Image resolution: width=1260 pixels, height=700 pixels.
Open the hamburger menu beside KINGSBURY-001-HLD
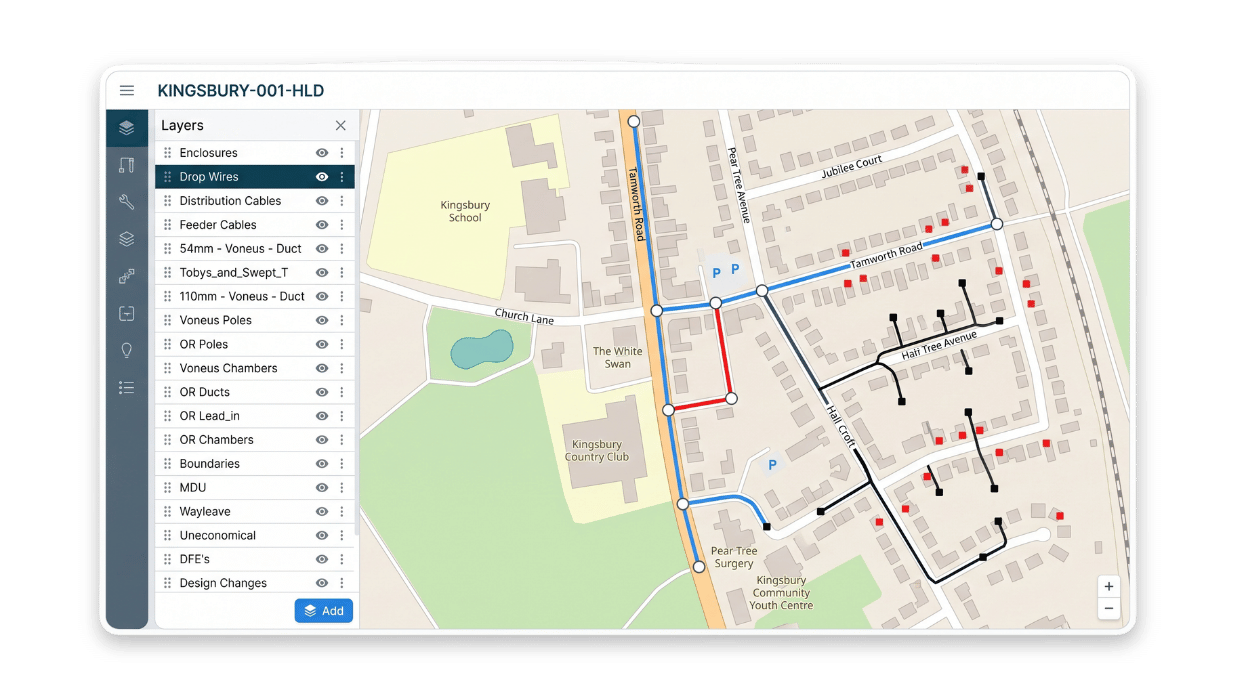tap(127, 90)
